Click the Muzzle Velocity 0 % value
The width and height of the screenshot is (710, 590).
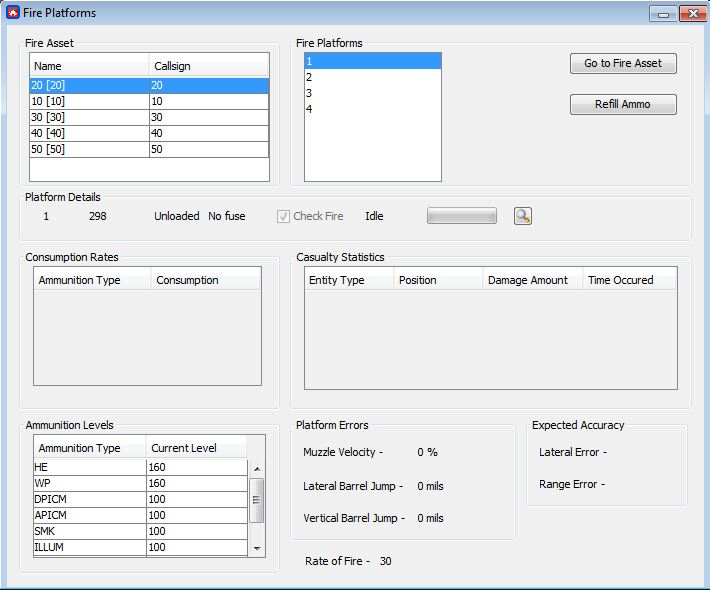[427, 452]
